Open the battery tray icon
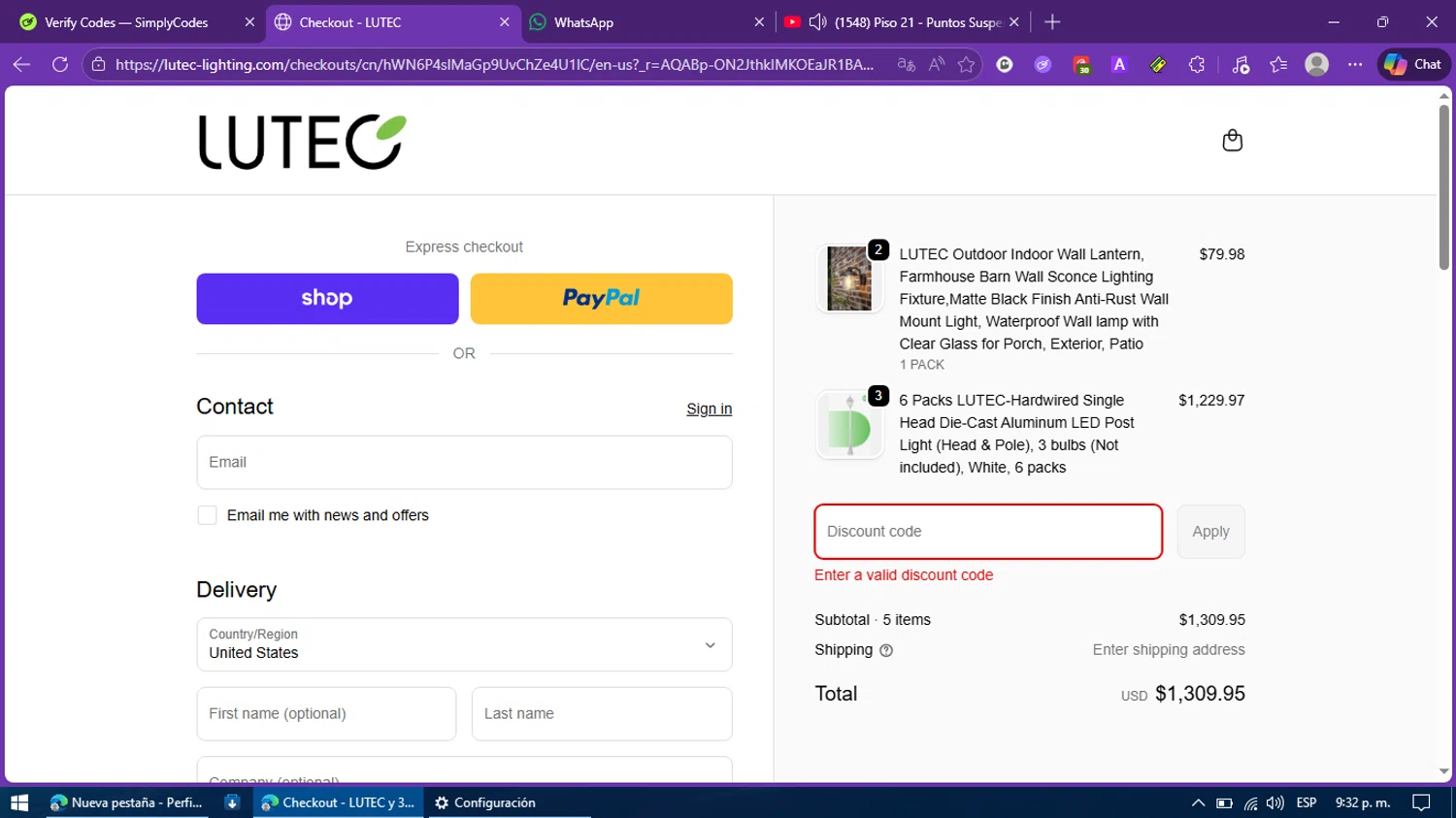1456x818 pixels. pyautogui.click(x=1224, y=803)
